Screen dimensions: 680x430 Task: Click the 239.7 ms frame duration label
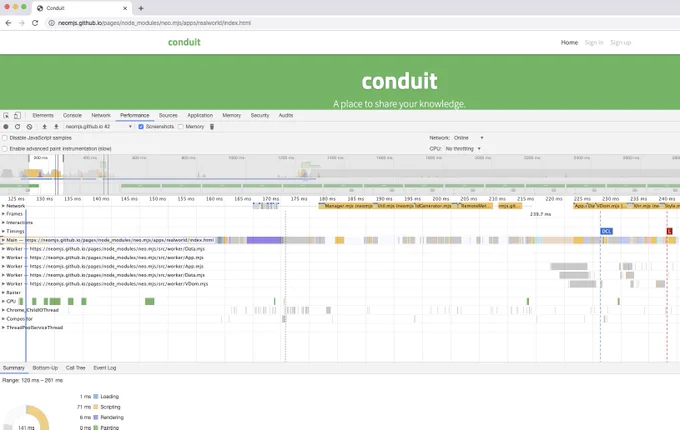click(540, 214)
